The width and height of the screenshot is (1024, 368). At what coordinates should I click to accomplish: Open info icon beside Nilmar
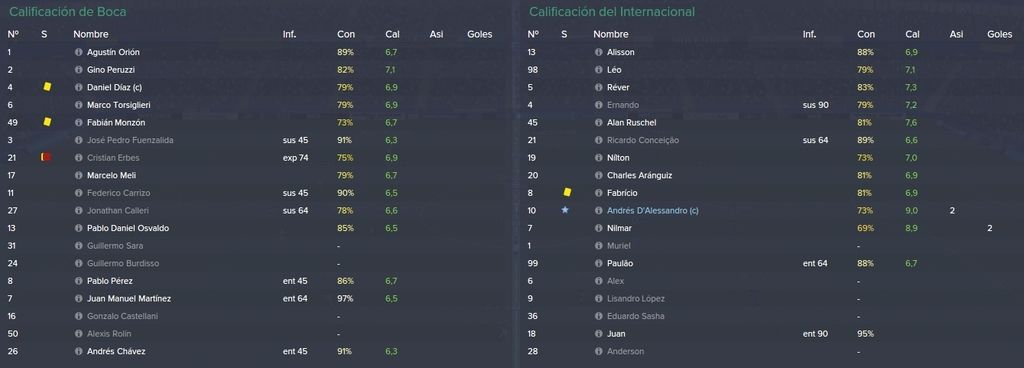tap(598, 228)
